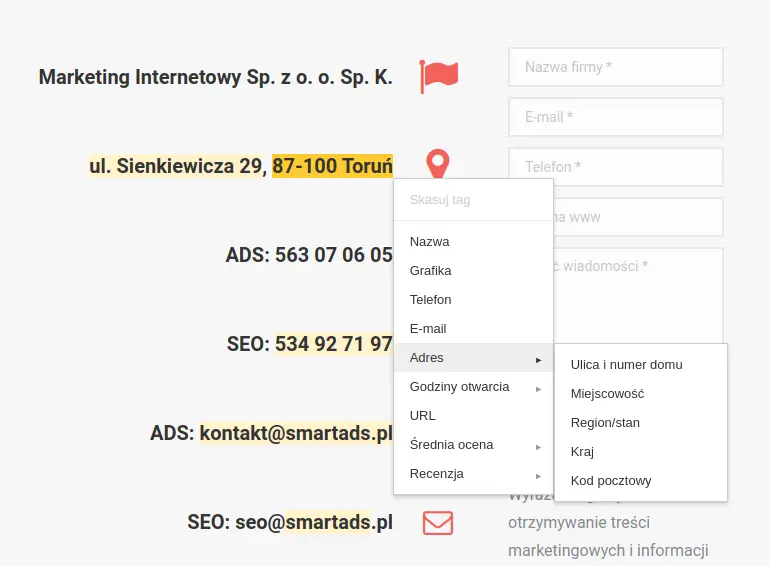This screenshot has height=566, width=770.
Task: Expand the Recenzja submenu arrow
Action: [538, 475]
